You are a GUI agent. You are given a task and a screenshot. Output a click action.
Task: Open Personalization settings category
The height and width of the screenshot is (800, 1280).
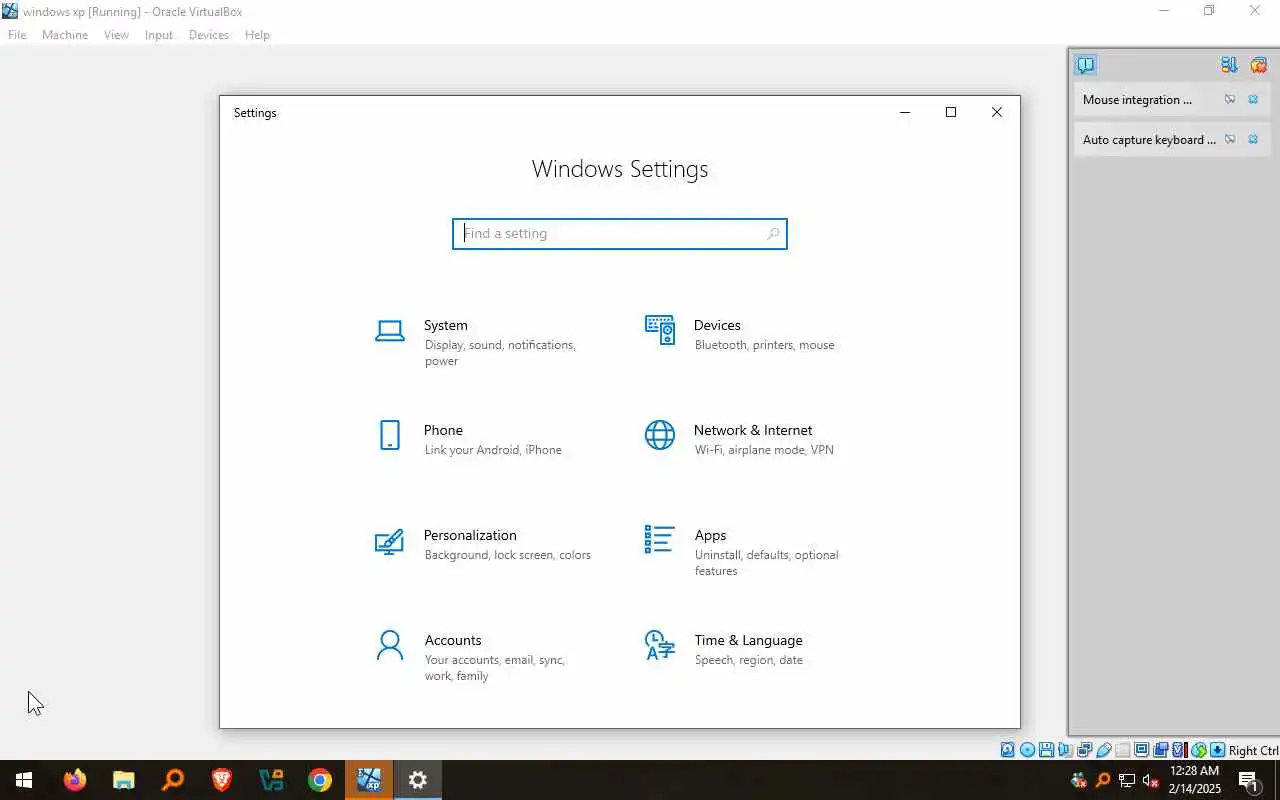tap(485, 544)
